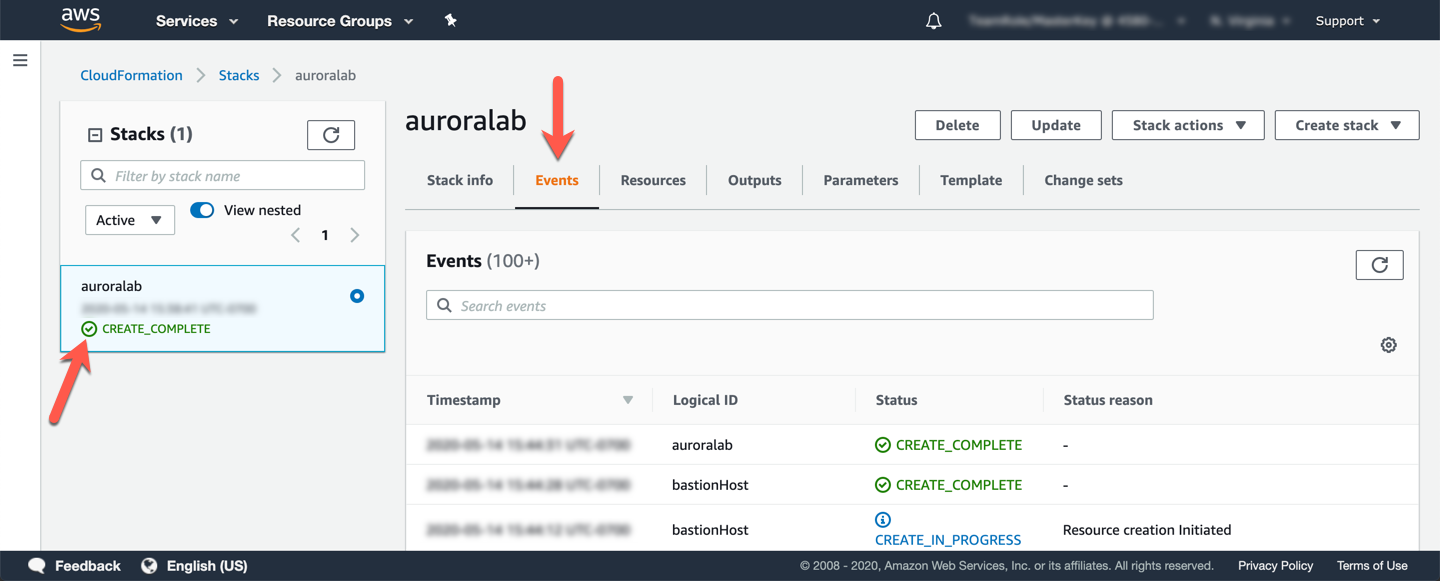Switch to the Change sets tab
1440x581 pixels.
1083,180
